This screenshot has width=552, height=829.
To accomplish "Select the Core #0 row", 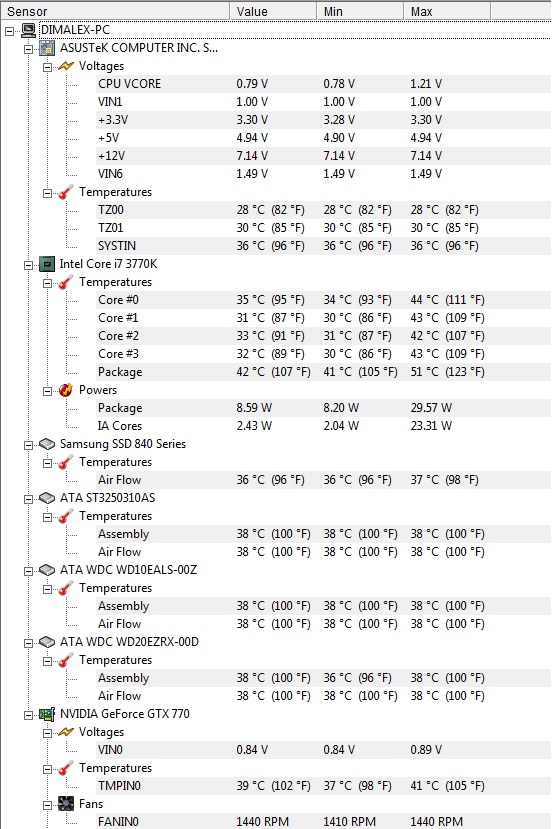I will pos(323,300).
